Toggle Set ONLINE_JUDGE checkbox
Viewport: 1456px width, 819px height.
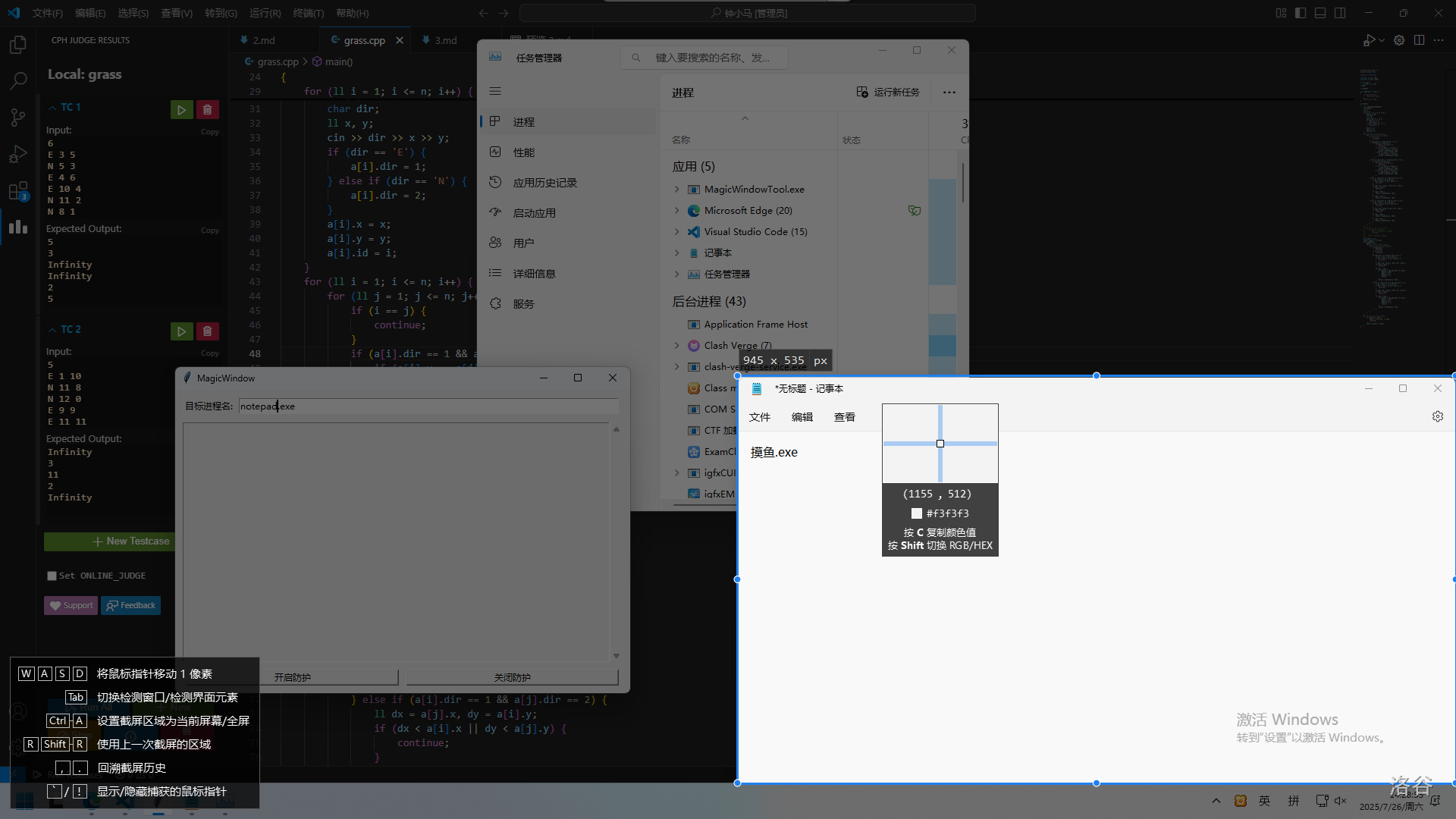tap(52, 576)
